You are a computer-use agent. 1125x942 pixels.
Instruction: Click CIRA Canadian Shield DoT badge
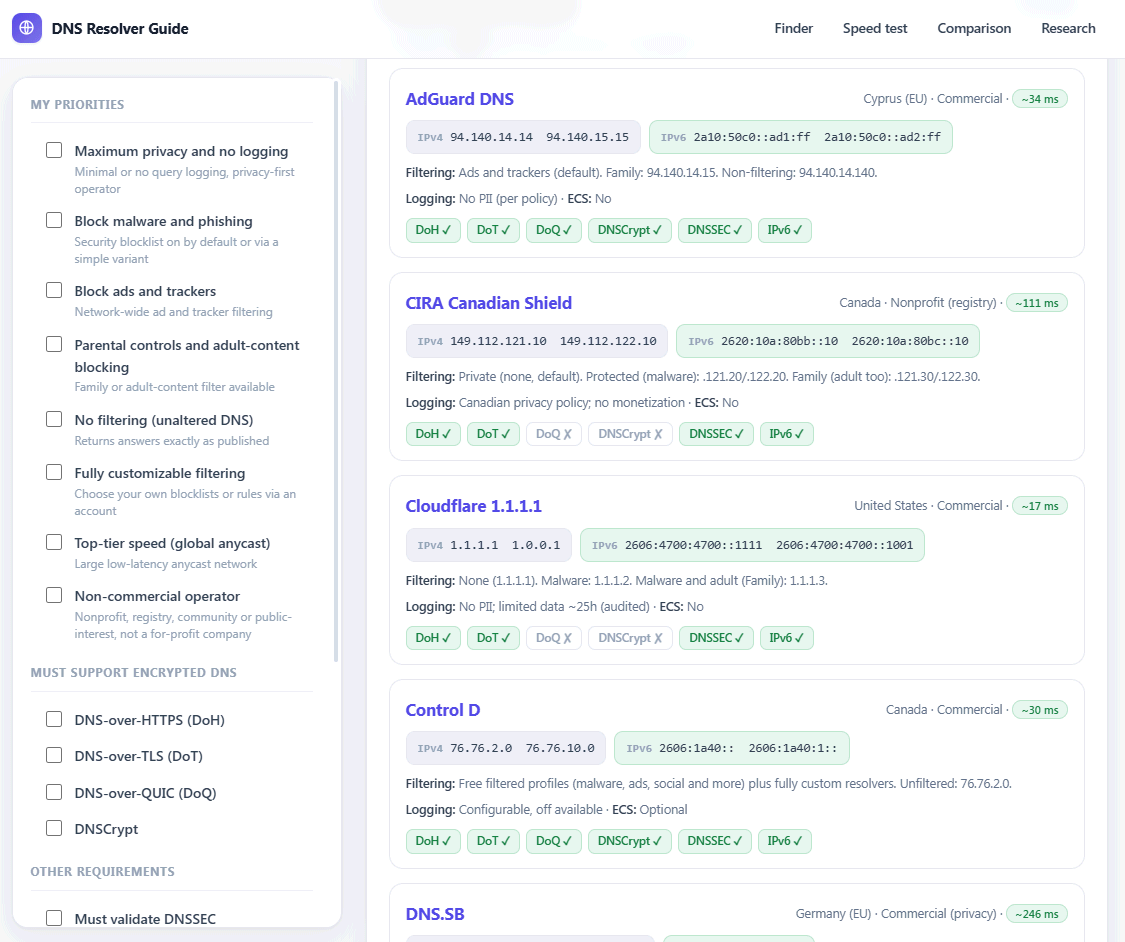tap(493, 434)
